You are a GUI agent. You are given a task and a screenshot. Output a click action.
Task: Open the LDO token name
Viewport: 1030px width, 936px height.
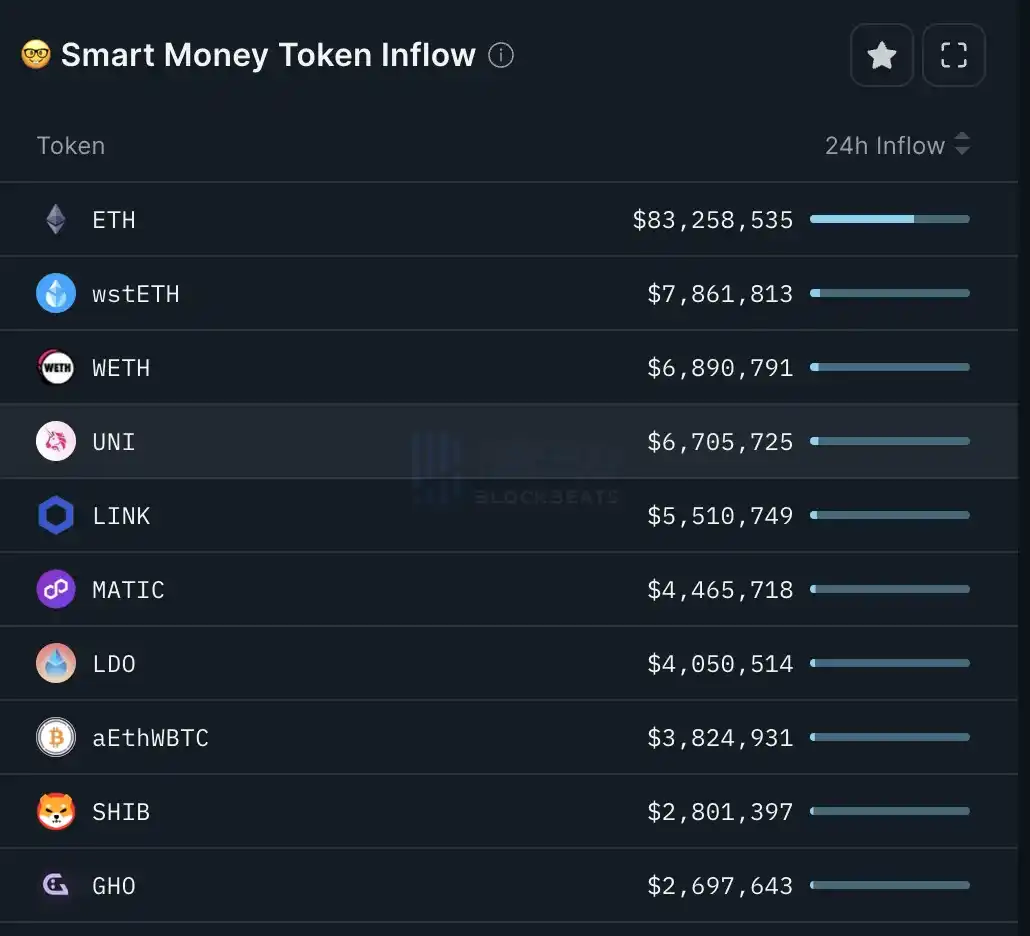[114, 664]
